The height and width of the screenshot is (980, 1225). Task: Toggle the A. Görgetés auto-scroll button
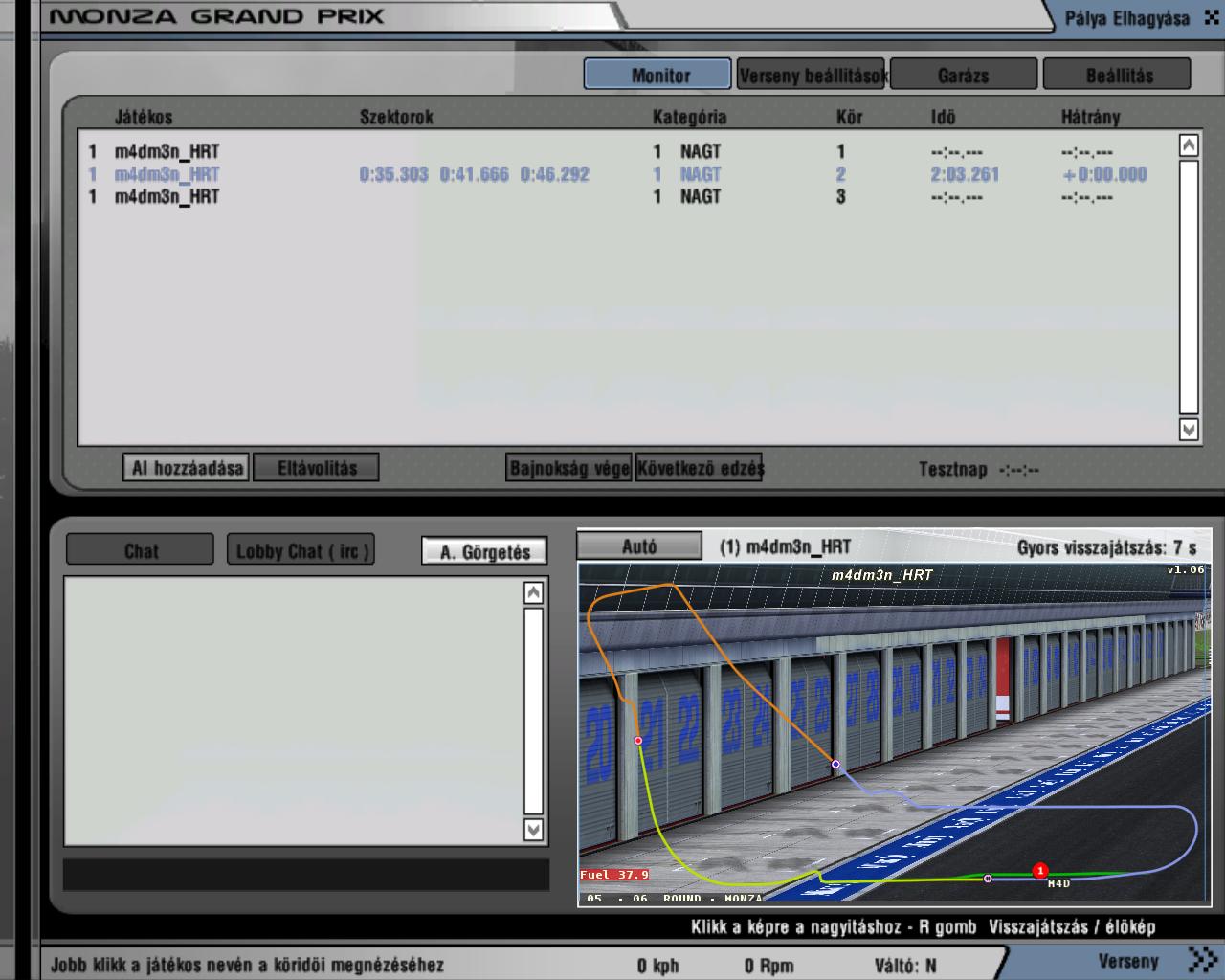point(484,551)
